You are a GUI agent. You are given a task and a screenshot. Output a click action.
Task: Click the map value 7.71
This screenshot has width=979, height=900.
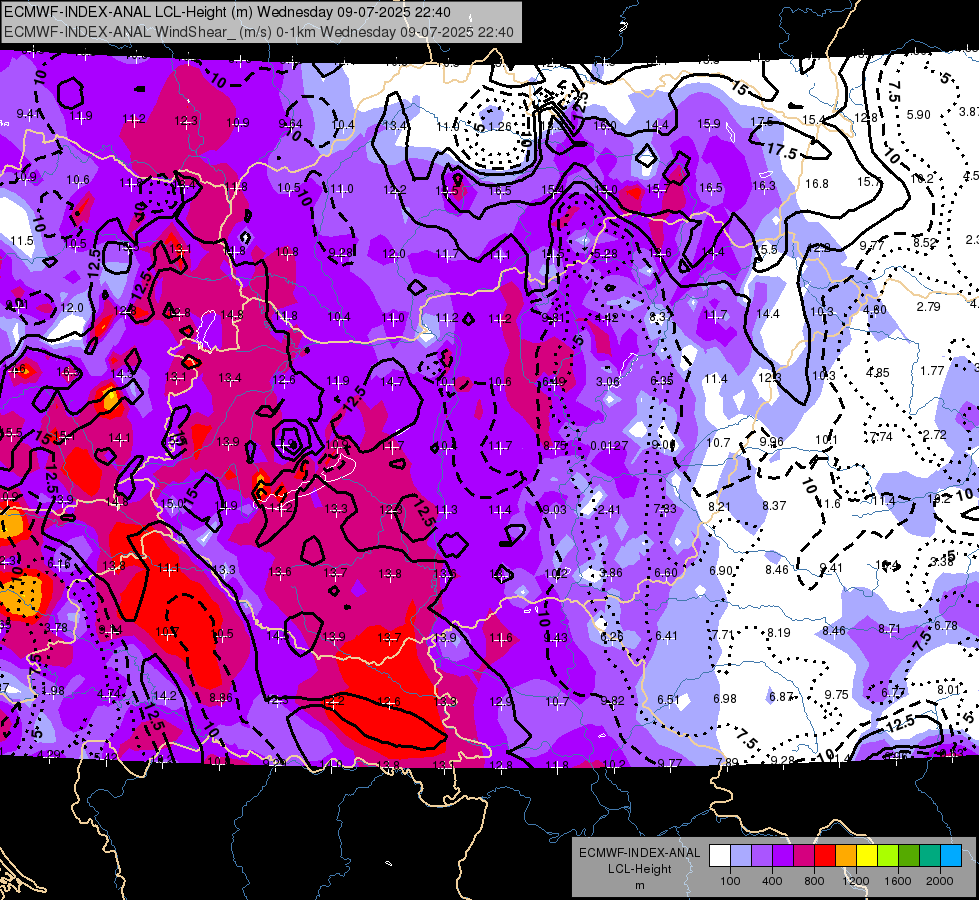click(x=723, y=635)
